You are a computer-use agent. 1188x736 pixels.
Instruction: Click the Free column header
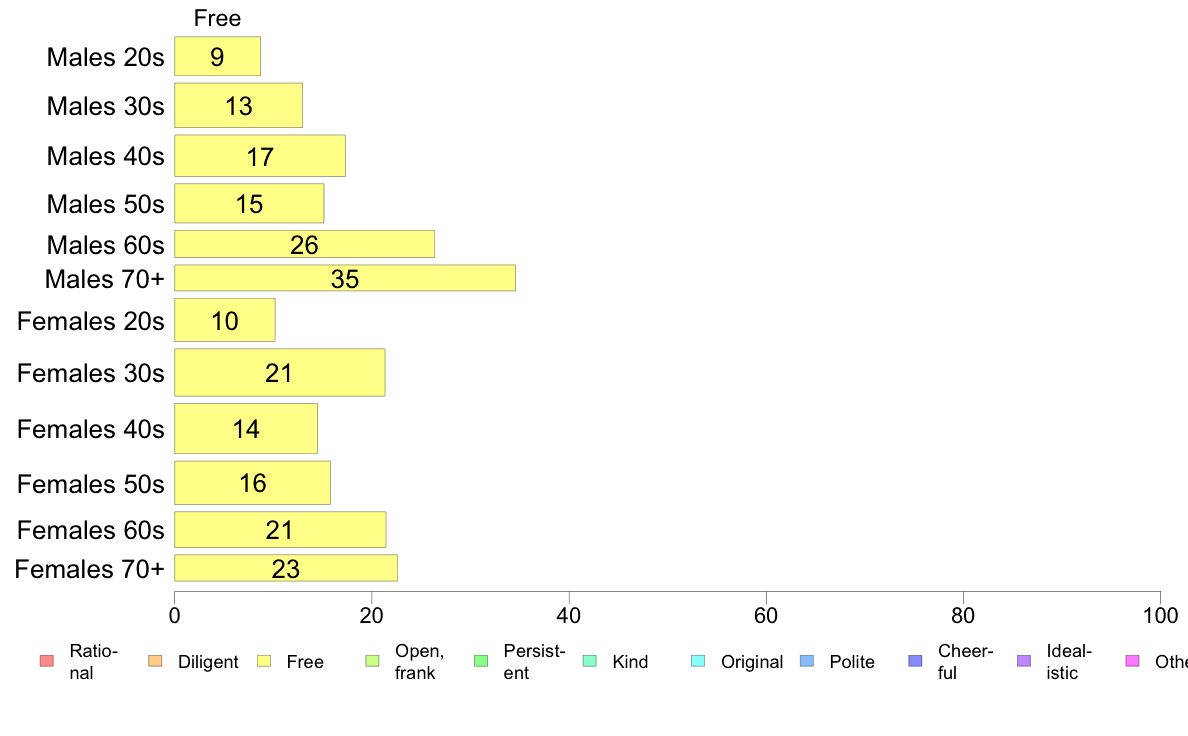click(x=217, y=18)
